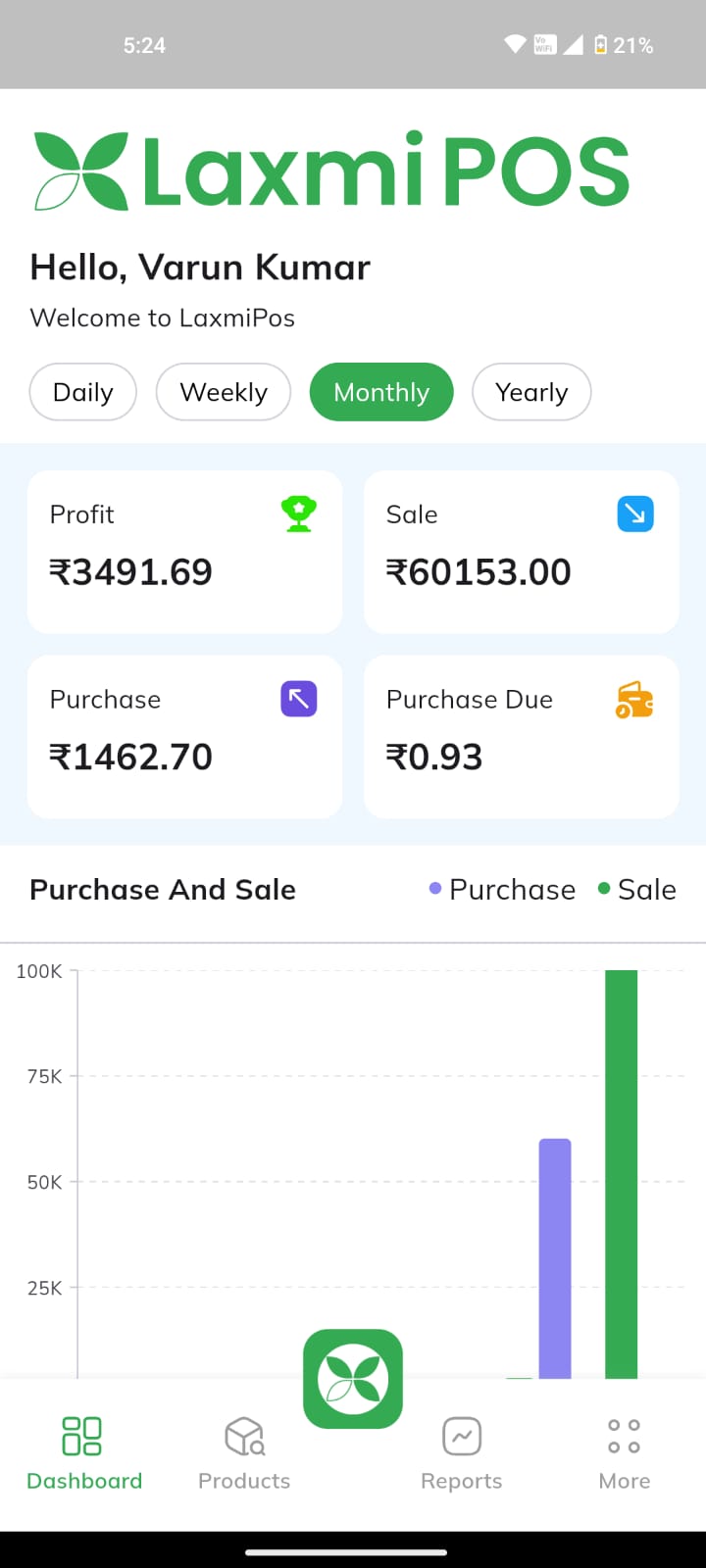
Task: Select the Daily period filter
Action: 83,392
